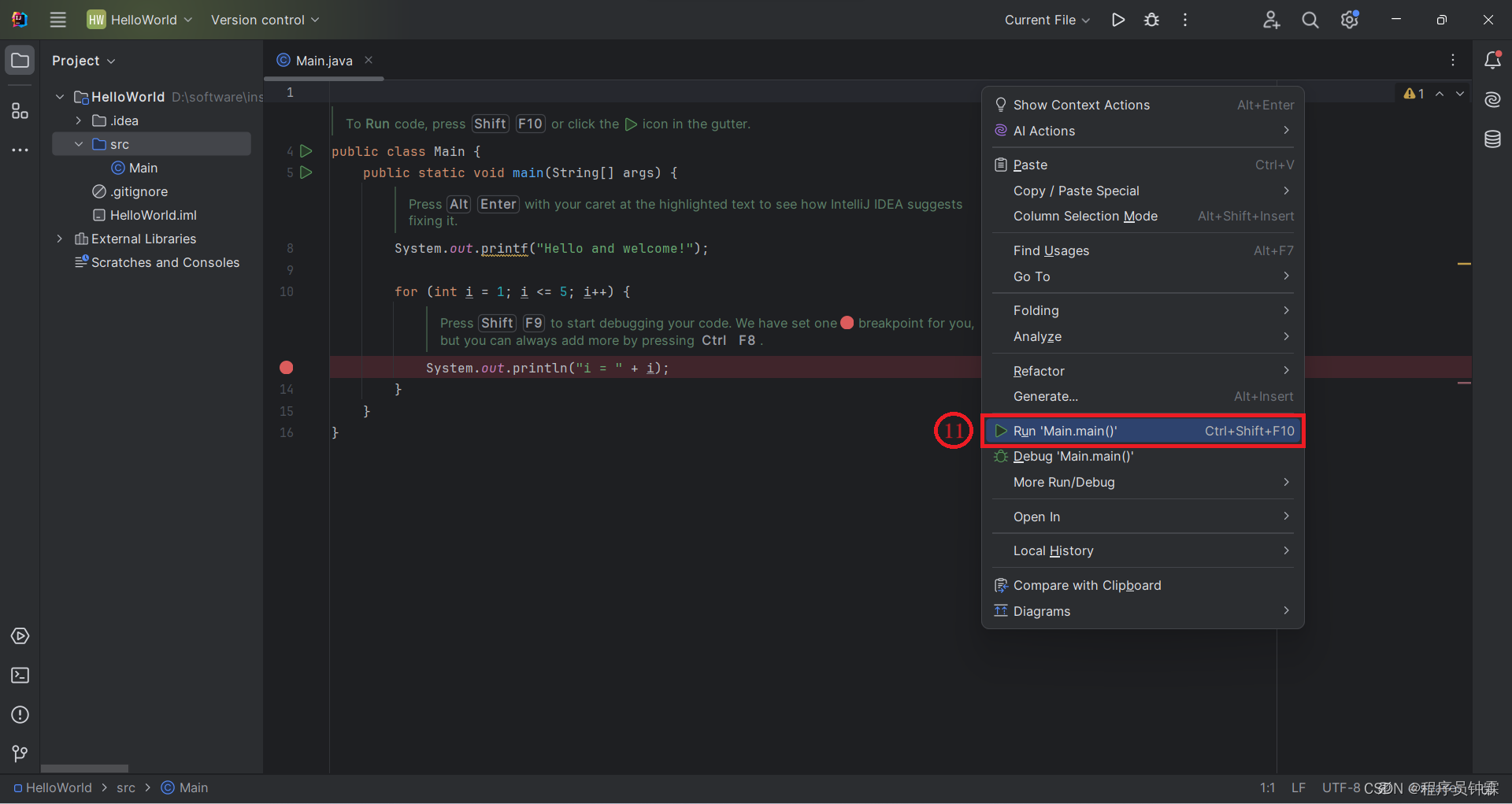
Task: Open Local History submenu
Action: [1143, 550]
